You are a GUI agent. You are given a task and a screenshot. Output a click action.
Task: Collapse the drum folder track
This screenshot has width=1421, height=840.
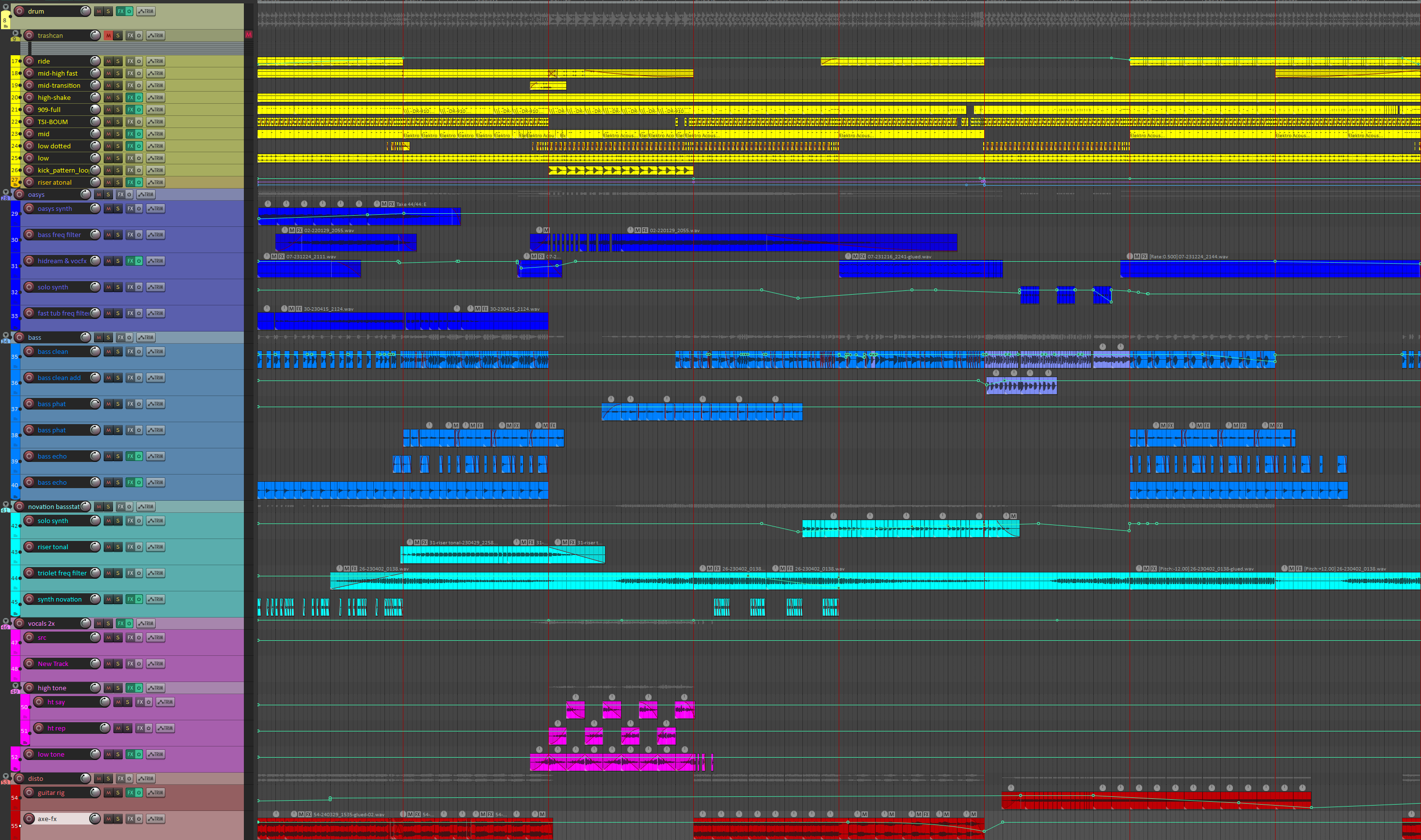click(x=6, y=7)
